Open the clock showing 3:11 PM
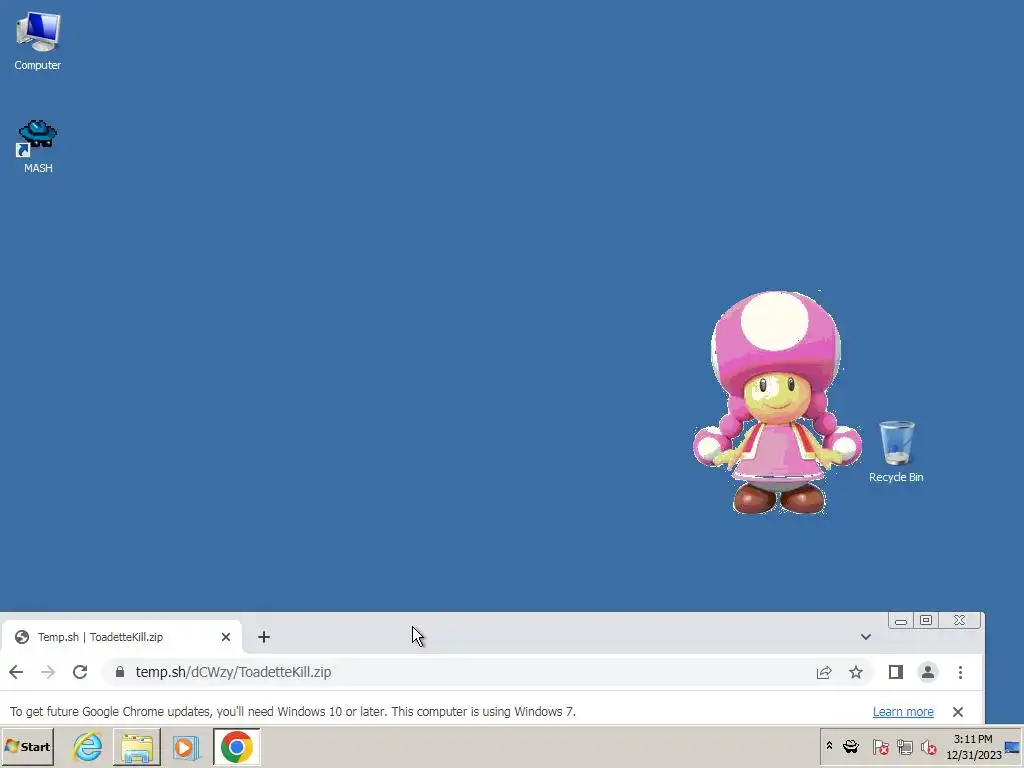Screen dimensions: 1024x768 coord(973,746)
